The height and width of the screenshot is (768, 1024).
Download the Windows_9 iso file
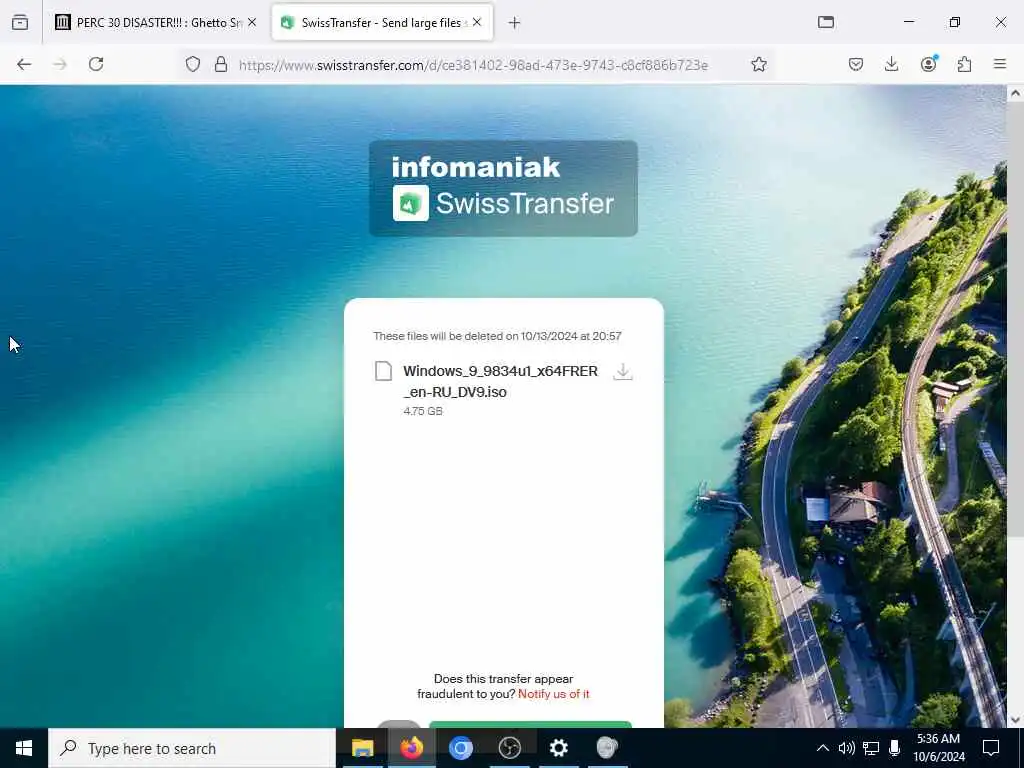[623, 371]
